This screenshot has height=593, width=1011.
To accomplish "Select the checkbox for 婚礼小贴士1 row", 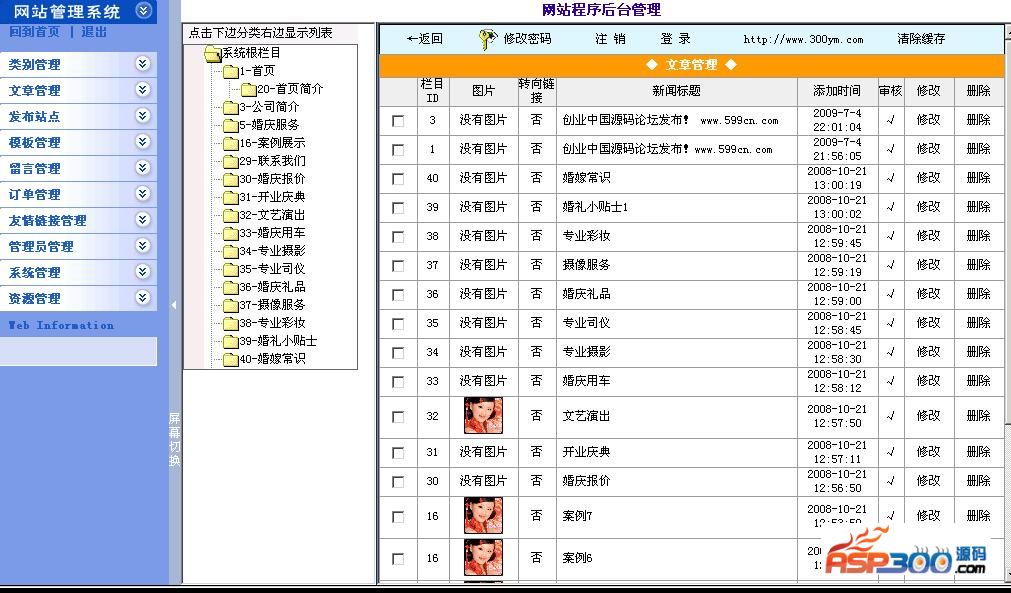I will (x=398, y=208).
